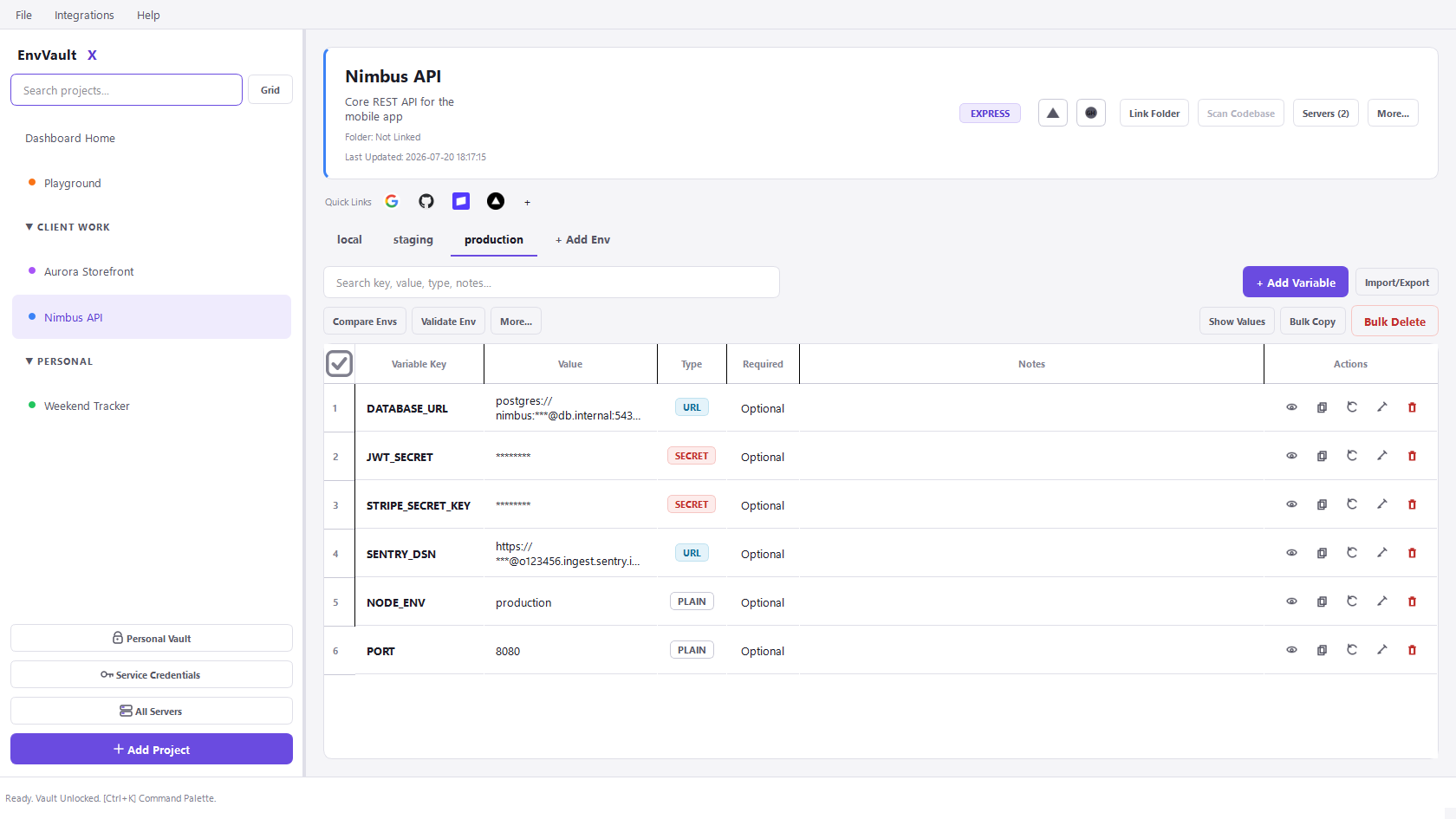
Task: Click the Add Project button
Action: click(x=152, y=749)
